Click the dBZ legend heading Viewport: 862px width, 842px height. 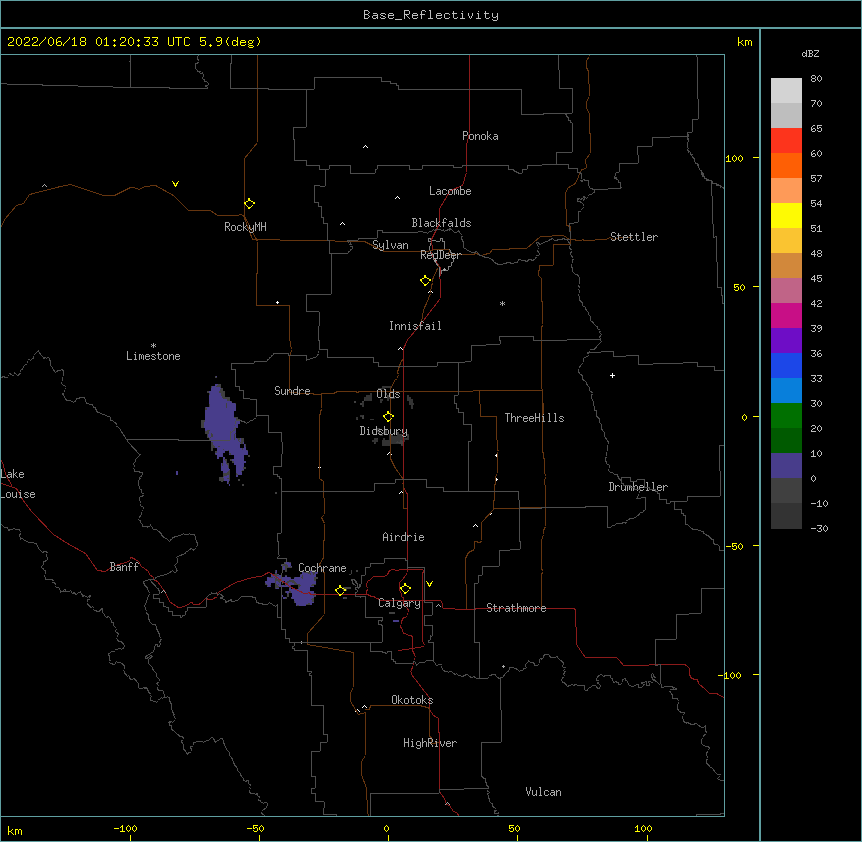tap(810, 53)
